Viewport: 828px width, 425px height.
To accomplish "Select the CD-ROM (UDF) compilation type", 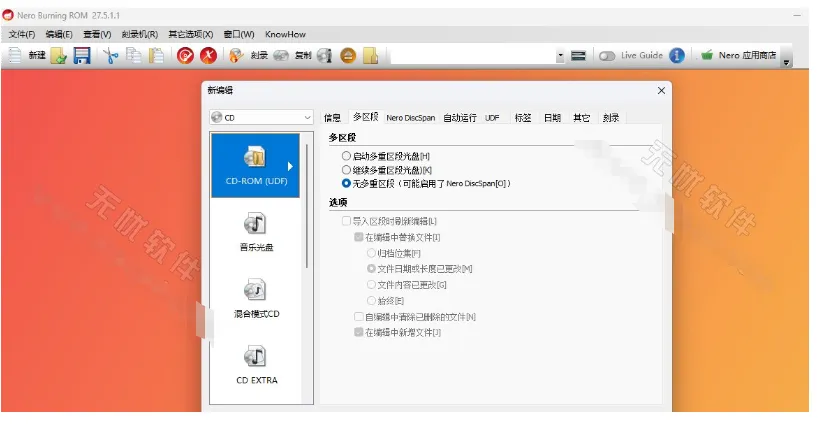I will (256, 166).
